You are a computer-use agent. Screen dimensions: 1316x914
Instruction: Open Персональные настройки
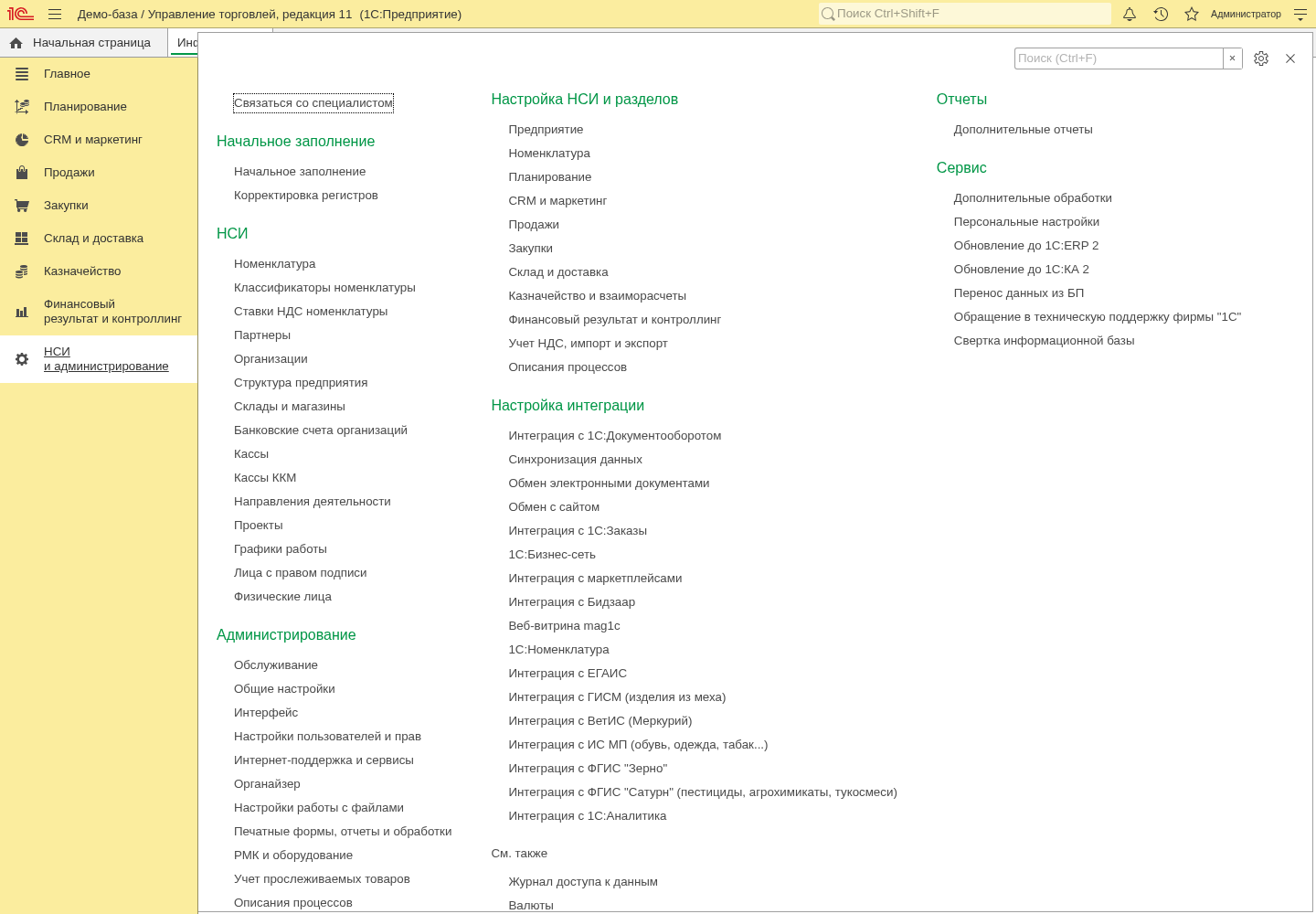point(1027,222)
